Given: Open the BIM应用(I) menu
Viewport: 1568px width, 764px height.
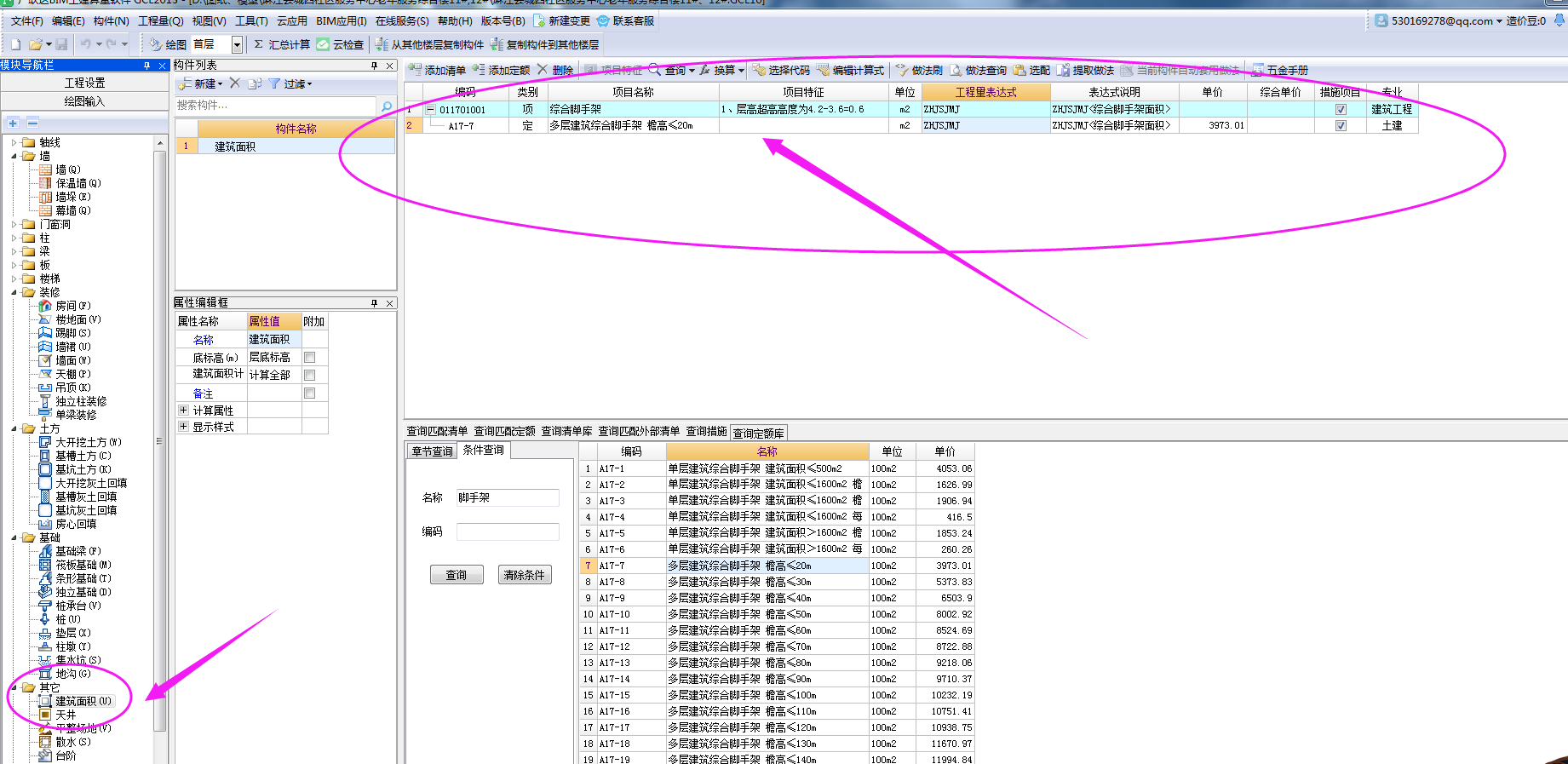Looking at the screenshot, I should (342, 20).
